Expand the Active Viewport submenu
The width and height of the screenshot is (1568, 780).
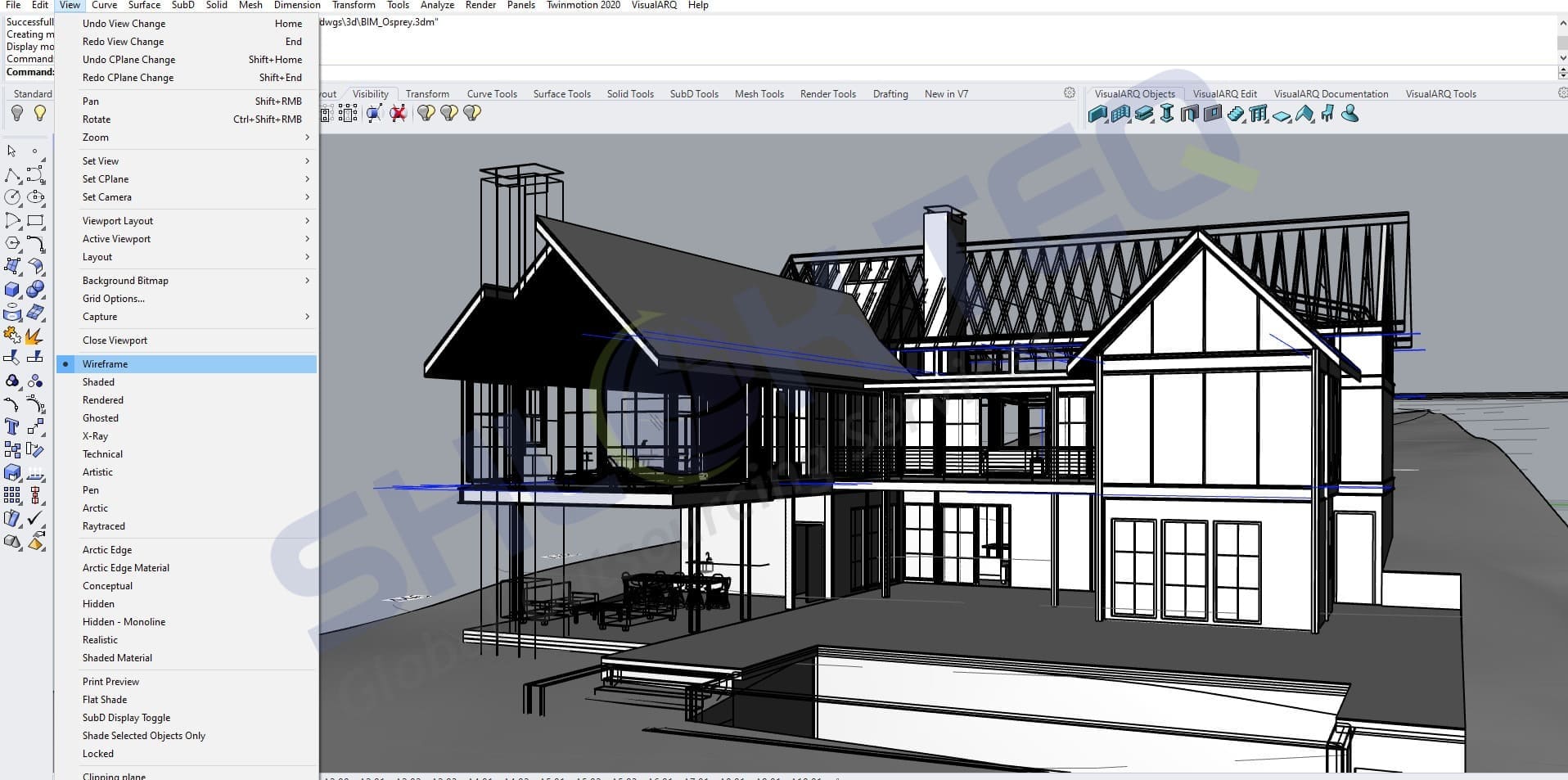[x=187, y=239]
